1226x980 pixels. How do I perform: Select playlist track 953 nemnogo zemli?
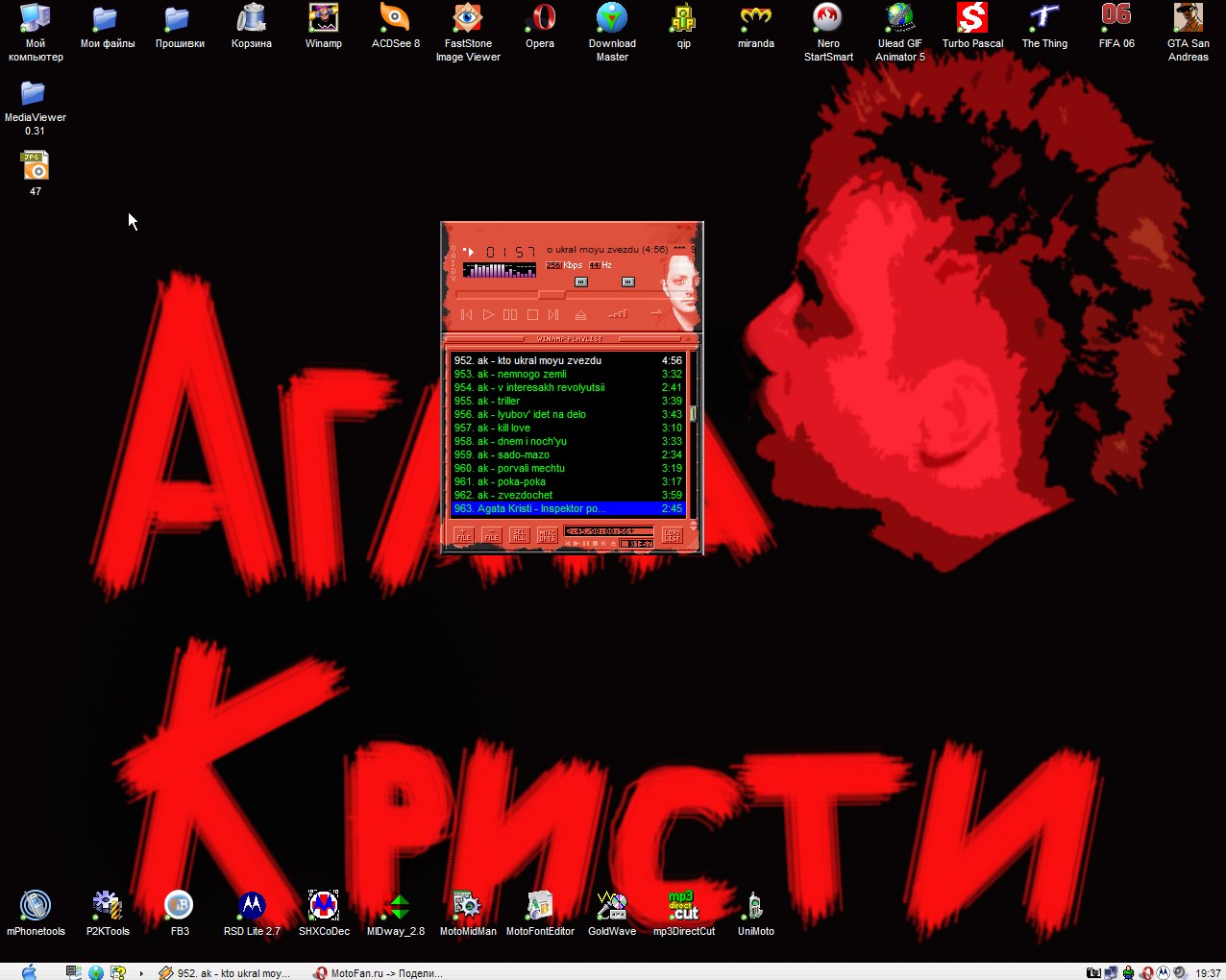pyautogui.click(x=568, y=374)
